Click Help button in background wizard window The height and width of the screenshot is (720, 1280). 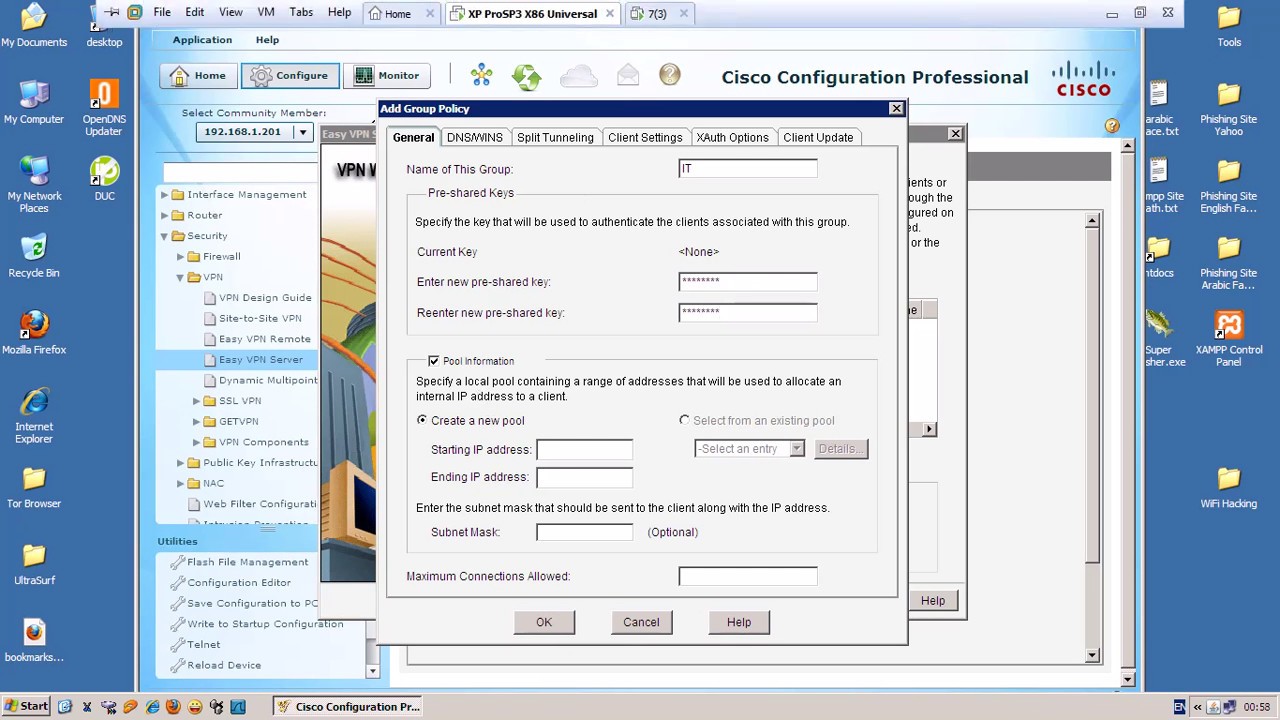[x=933, y=600]
